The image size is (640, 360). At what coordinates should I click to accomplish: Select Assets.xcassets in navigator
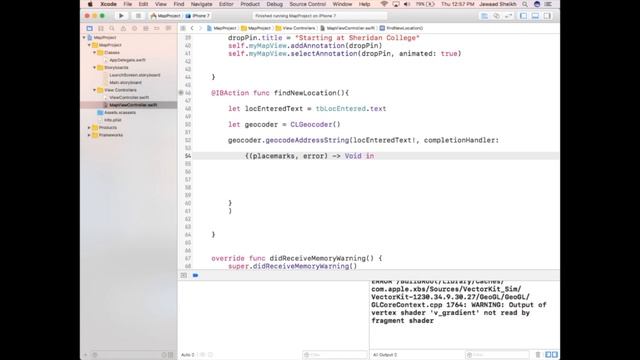(120, 113)
